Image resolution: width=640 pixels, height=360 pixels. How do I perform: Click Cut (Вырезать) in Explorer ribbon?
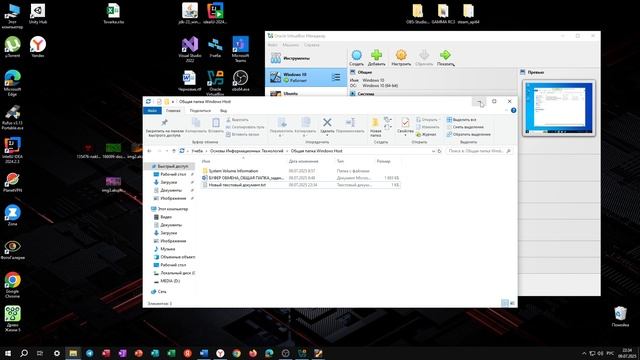click(237, 120)
